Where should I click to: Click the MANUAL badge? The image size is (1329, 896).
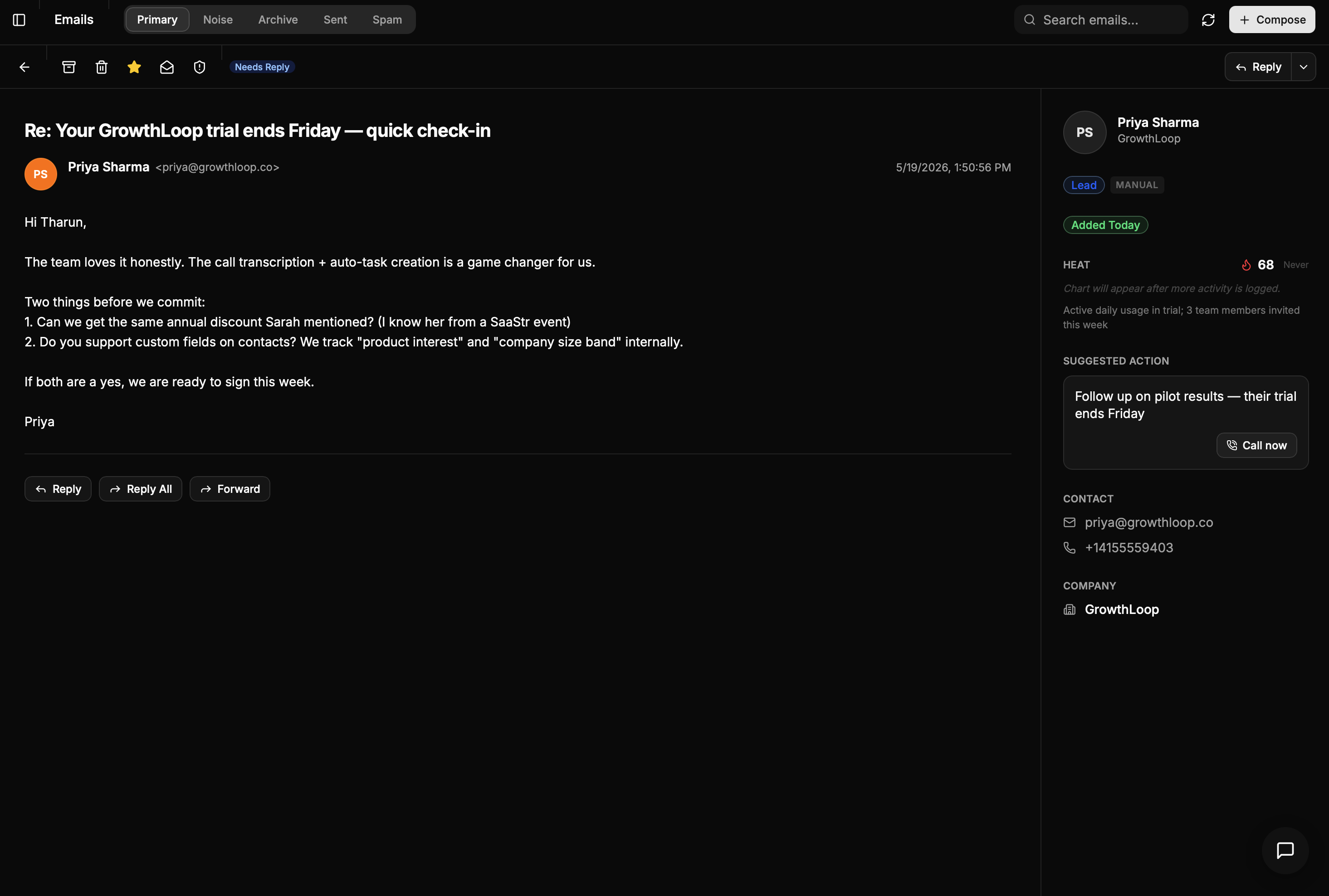coord(1136,185)
